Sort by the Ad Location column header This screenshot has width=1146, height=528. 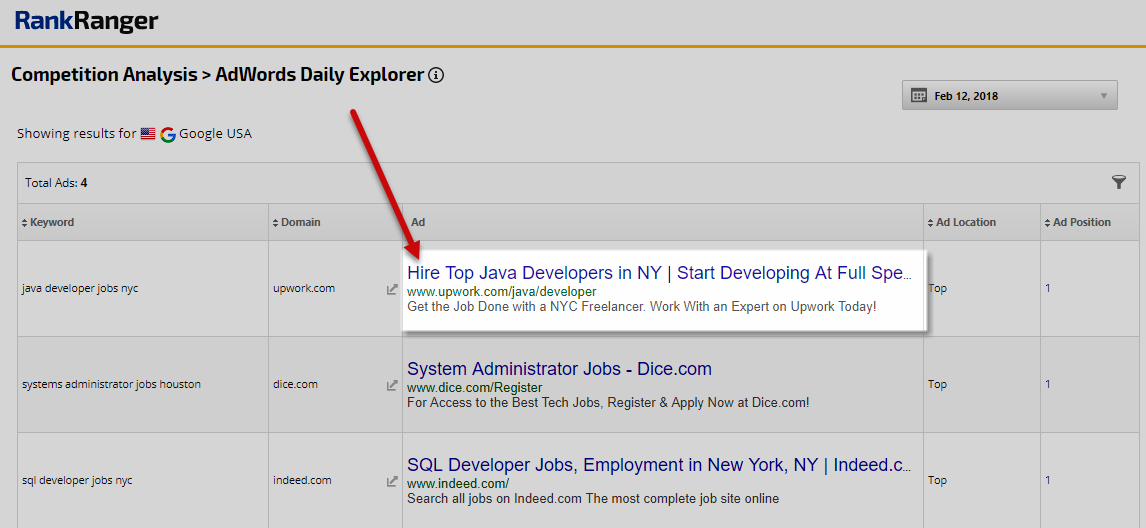click(966, 222)
